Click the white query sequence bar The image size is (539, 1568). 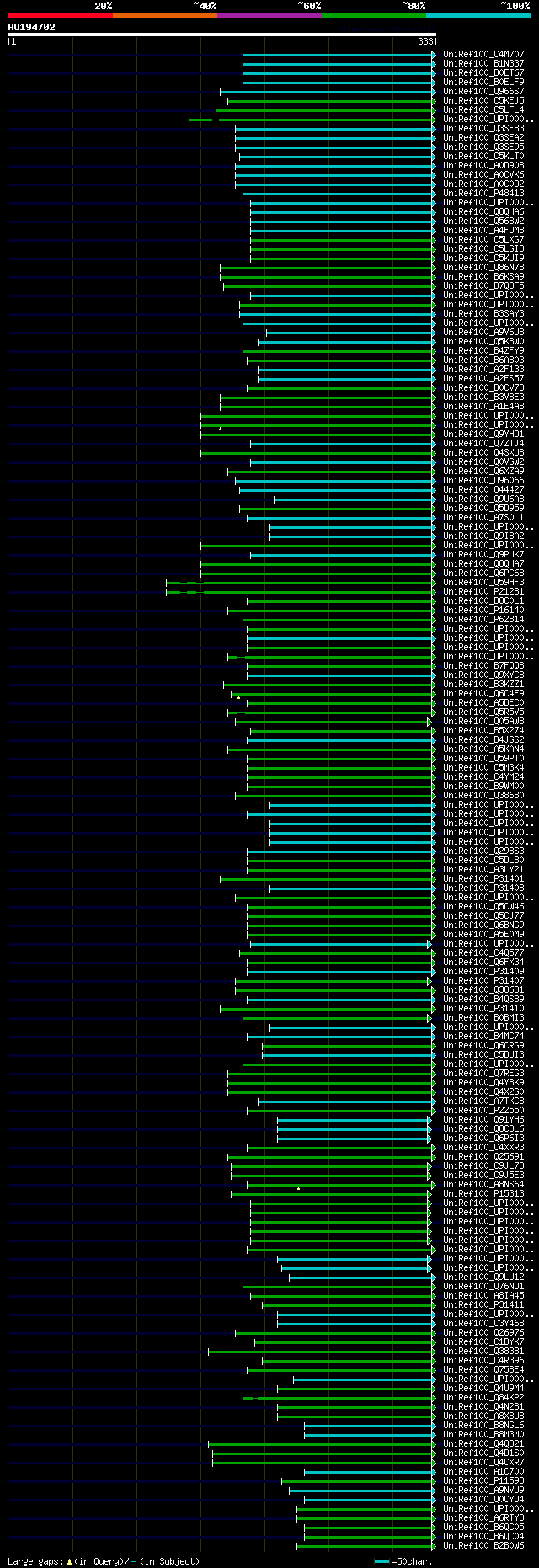(222, 35)
